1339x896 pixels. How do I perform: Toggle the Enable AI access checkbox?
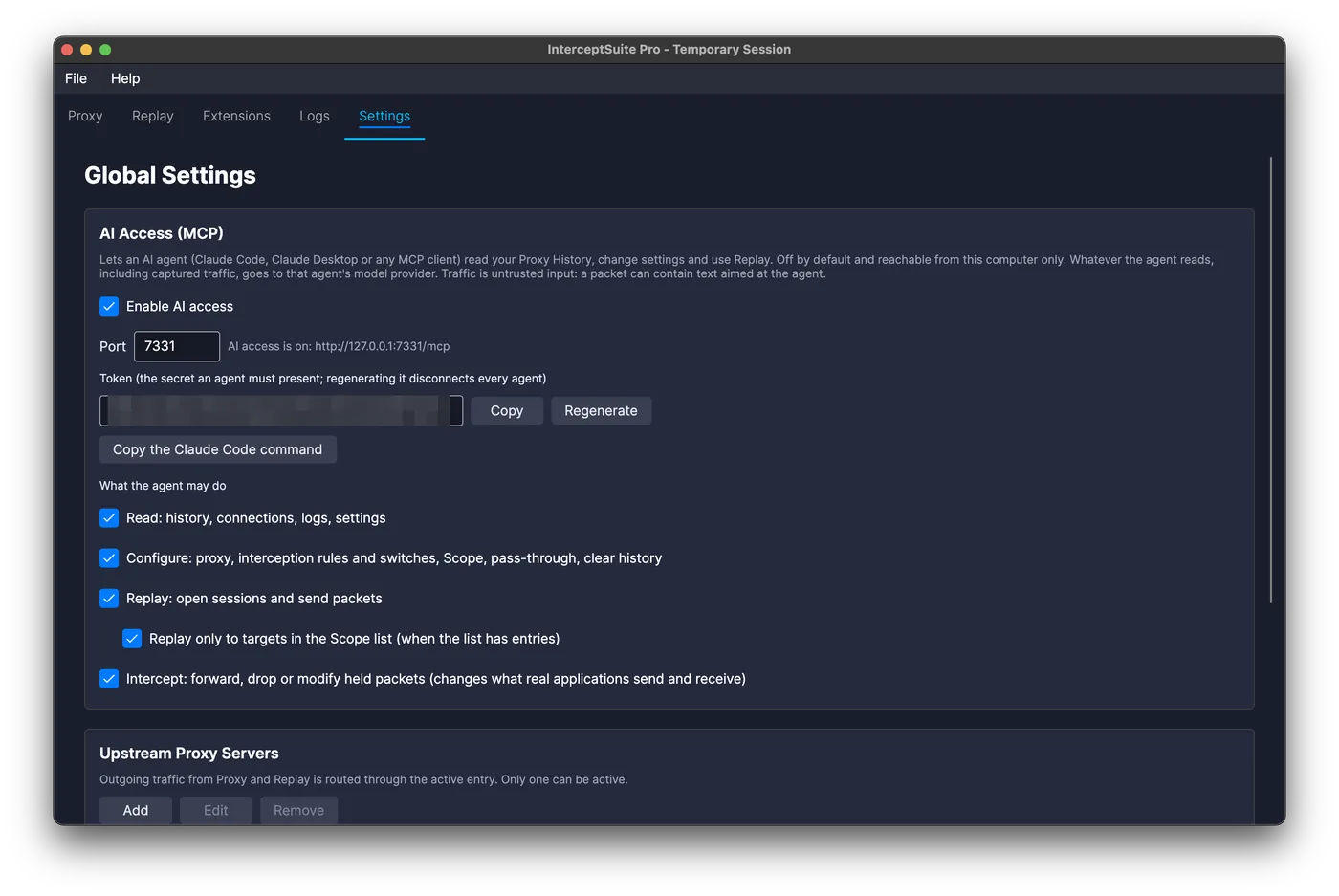109,306
